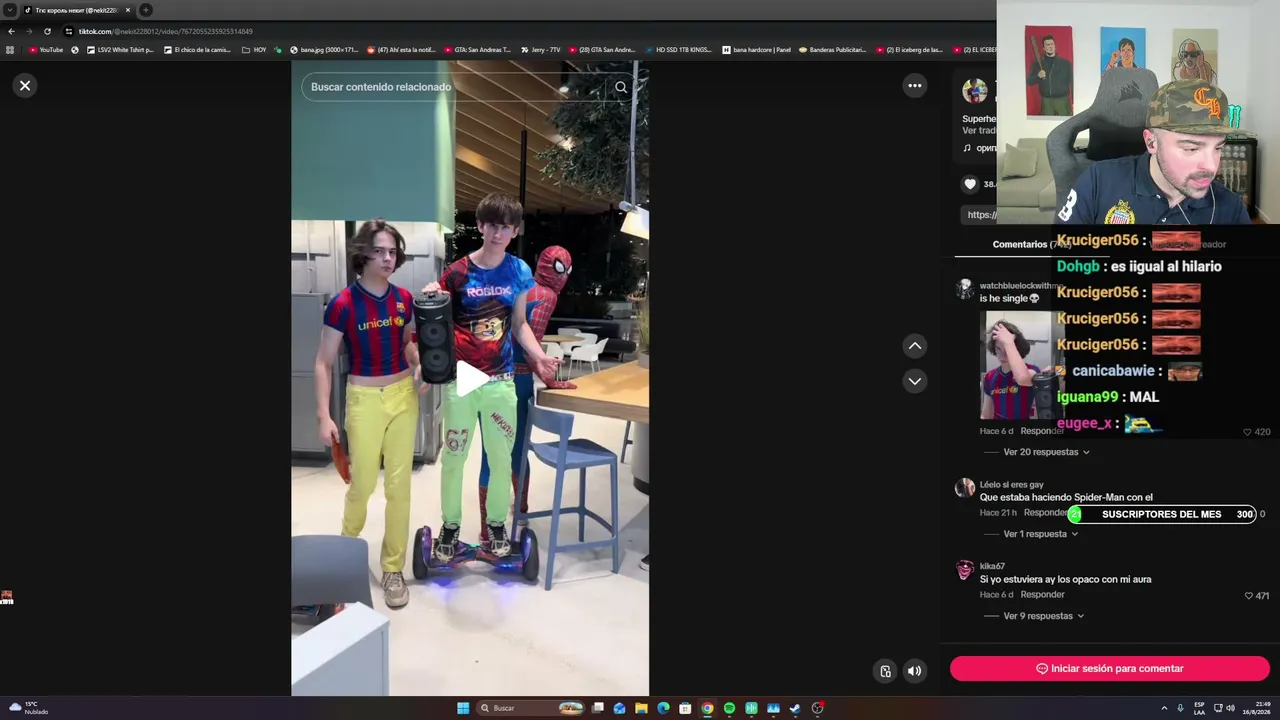Go to the next video arrow

(x=914, y=381)
